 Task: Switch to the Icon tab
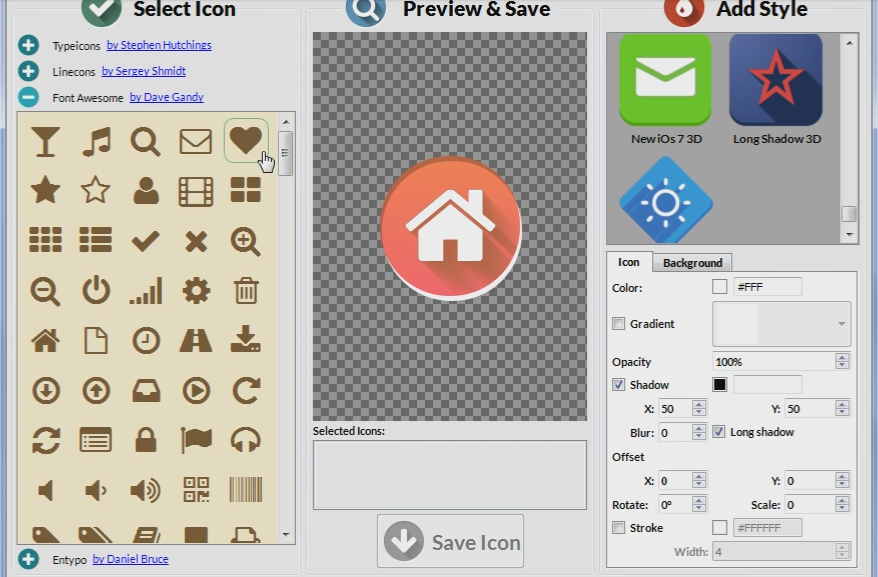point(629,262)
